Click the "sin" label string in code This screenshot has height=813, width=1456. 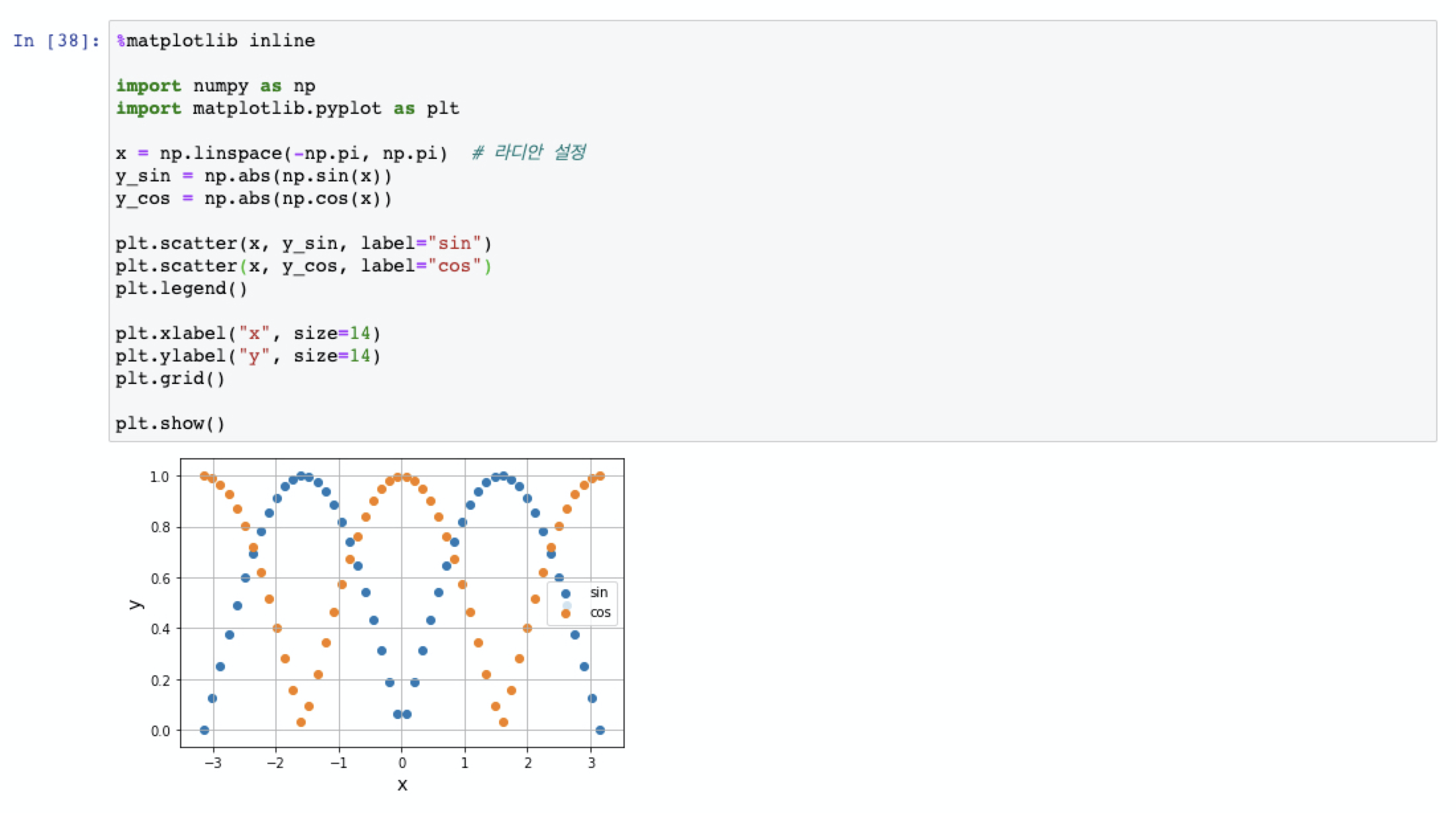pyautogui.click(x=455, y=244)
